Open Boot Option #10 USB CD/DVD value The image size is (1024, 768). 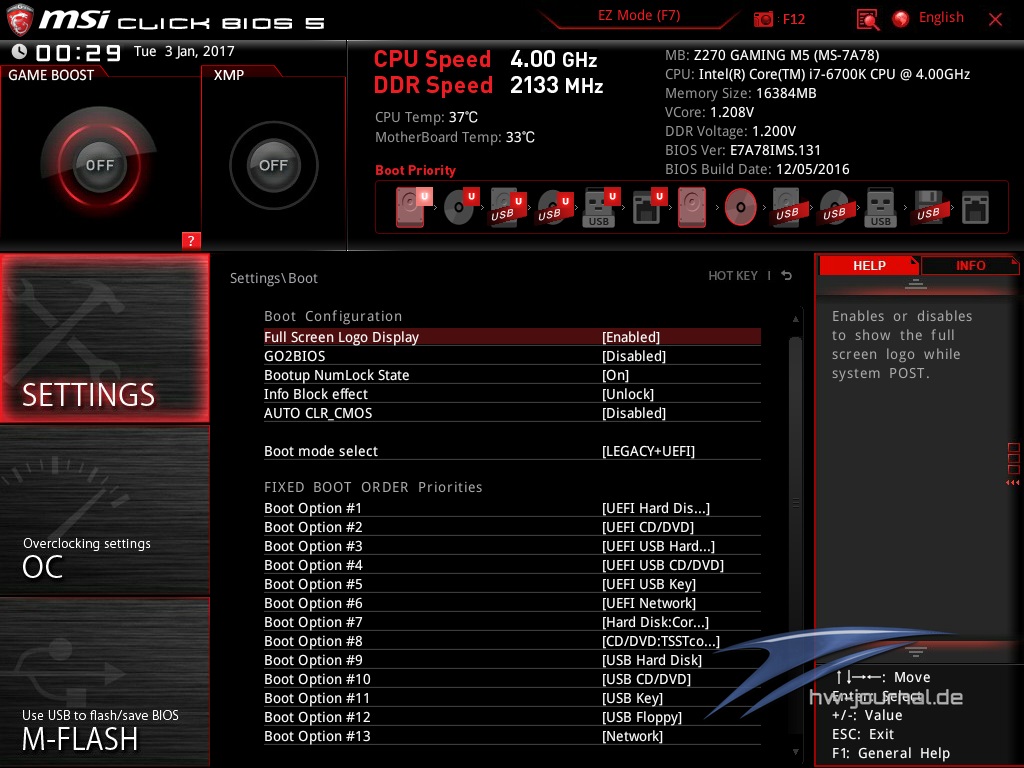647,678
